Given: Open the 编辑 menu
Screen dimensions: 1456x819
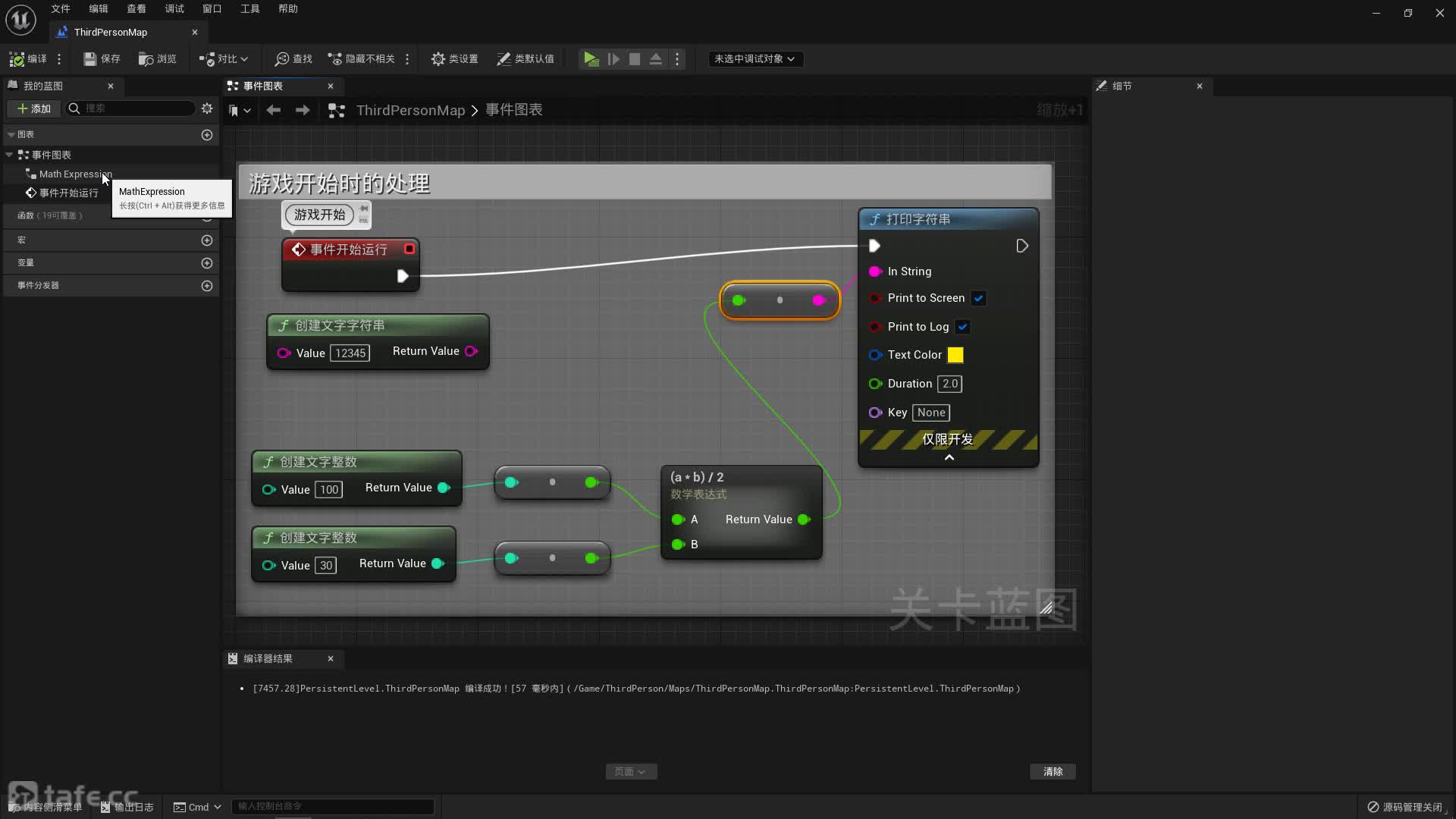Looking at the screenshot, I should [x=99, y=8].
